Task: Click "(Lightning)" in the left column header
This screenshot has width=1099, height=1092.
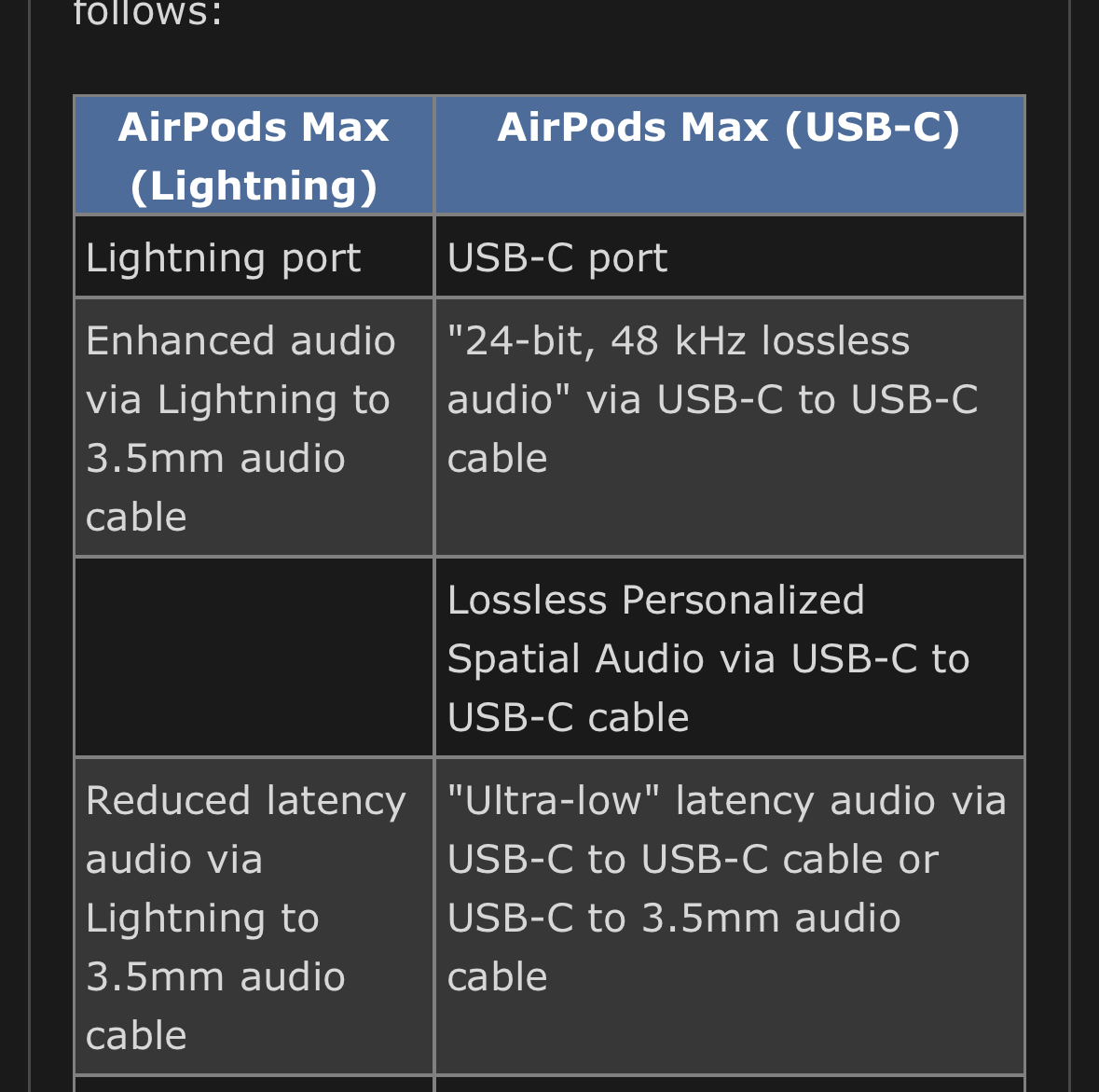Action: point(254,186)
